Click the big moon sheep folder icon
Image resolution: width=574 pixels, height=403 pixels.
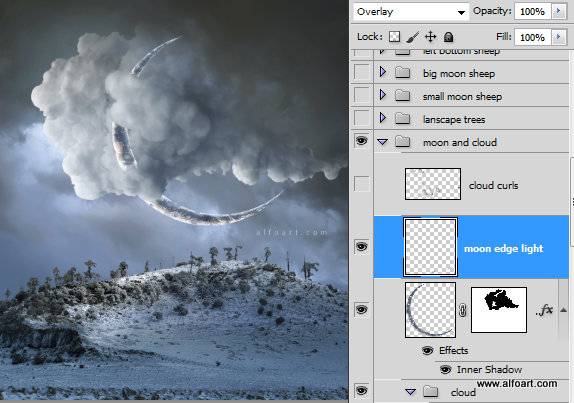pos(403,72)
